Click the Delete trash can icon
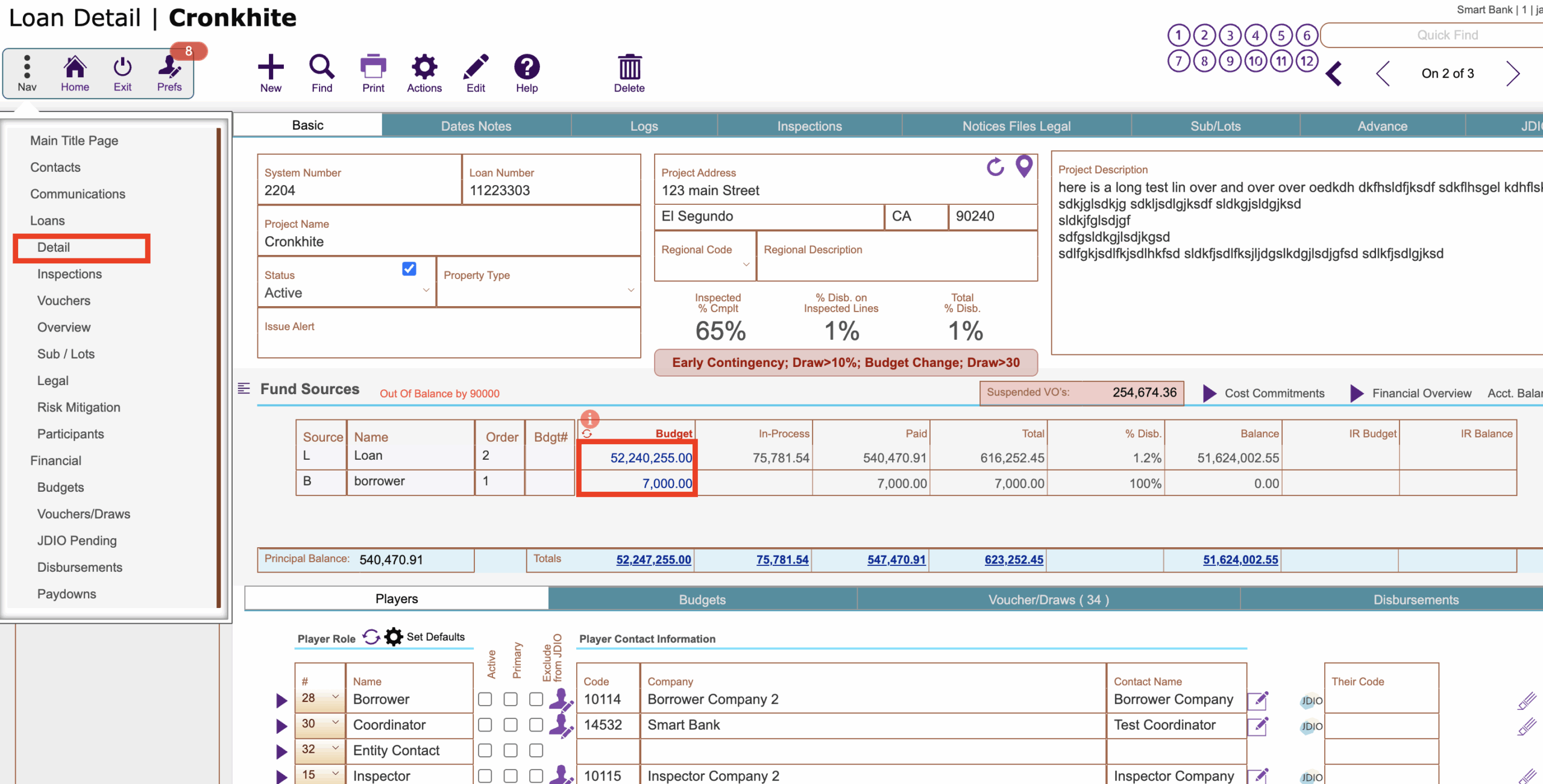 tap(629, 67)
